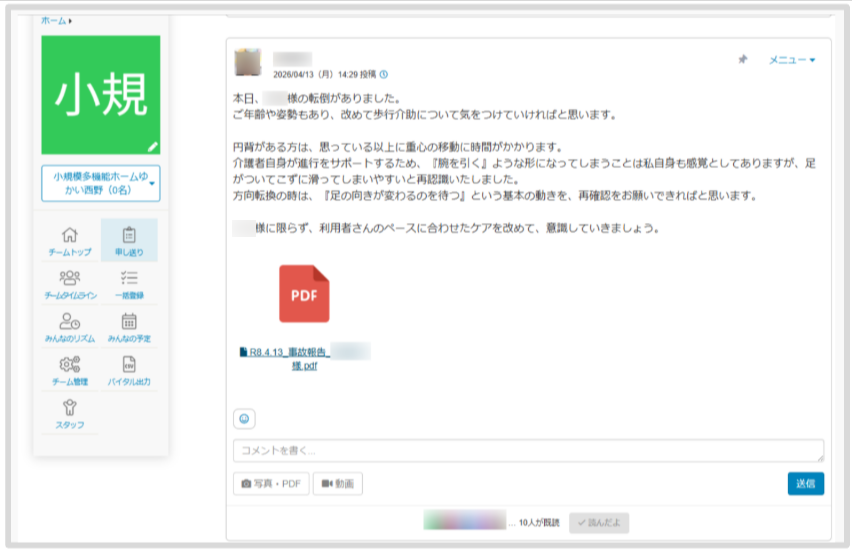The image size is (852, 552).
Task: Expand the 小規模多機能ホームゆかい西野 team selector
Action: tap(101, 183)
